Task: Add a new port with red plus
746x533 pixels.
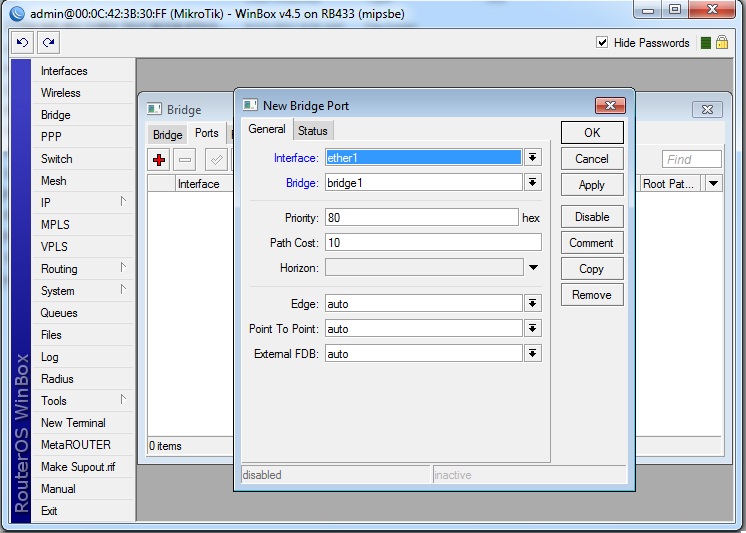Action: pyautogui.click(x=159, y=160)
